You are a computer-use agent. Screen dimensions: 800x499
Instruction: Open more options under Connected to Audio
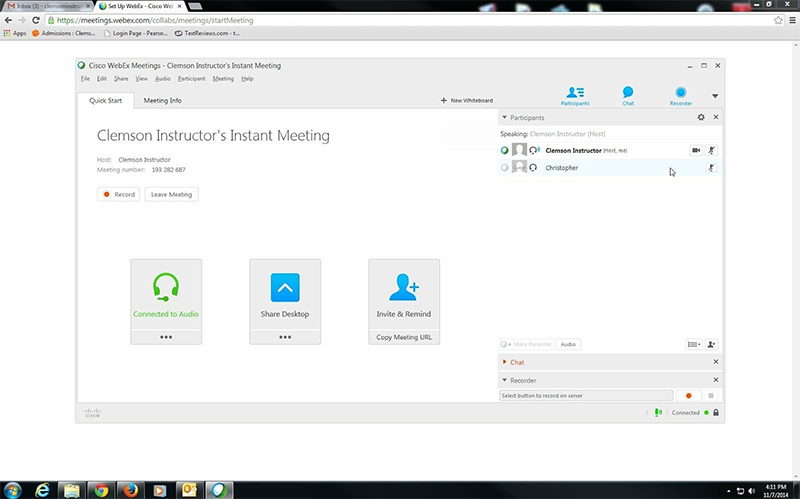click(x=166, y=337)
